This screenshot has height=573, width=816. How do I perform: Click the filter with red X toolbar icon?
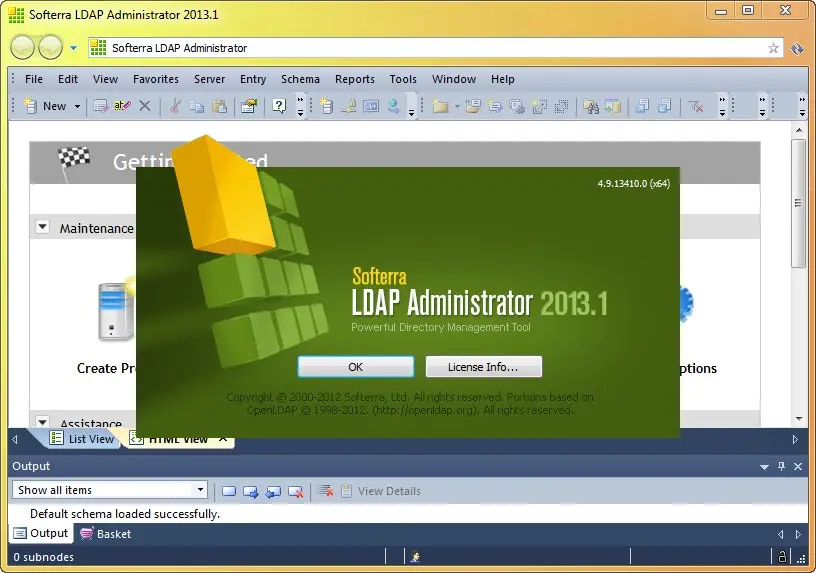tap(695, 106)
